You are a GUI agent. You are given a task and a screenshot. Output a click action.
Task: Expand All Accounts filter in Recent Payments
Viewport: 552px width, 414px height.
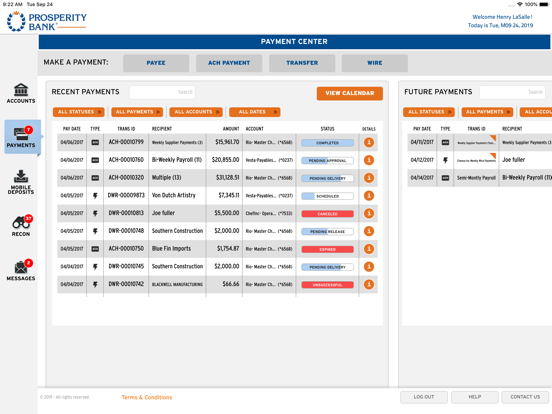tap(196, 112)
